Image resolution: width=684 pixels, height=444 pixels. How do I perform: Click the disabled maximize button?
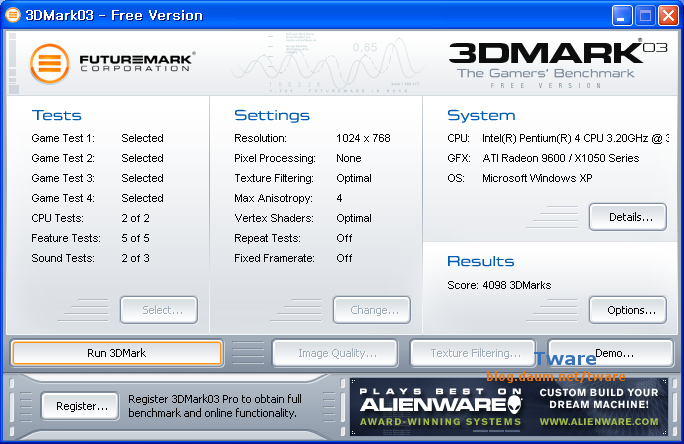645,16
